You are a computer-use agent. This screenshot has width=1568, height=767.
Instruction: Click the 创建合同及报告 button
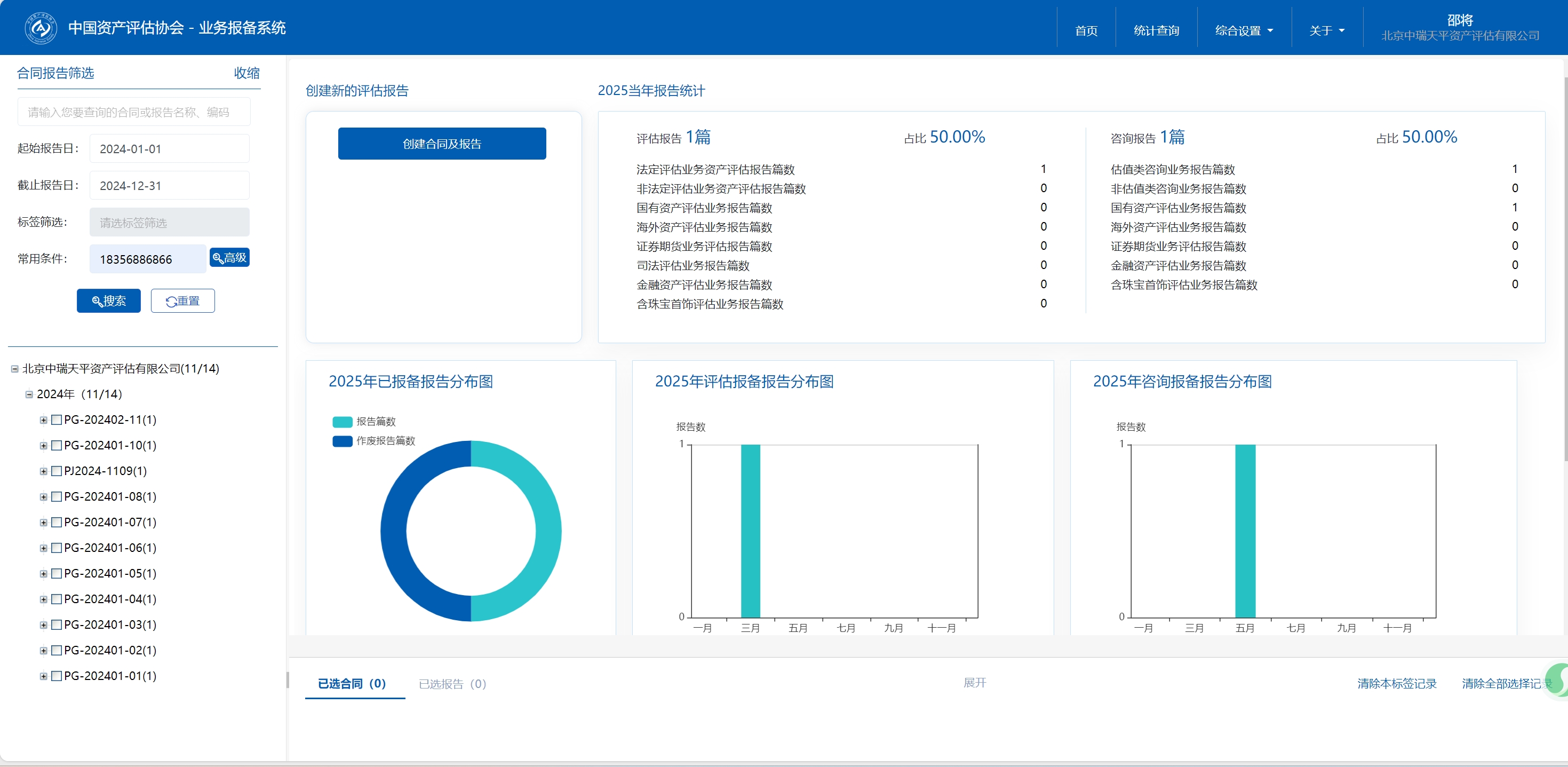[x=442, y=144]
